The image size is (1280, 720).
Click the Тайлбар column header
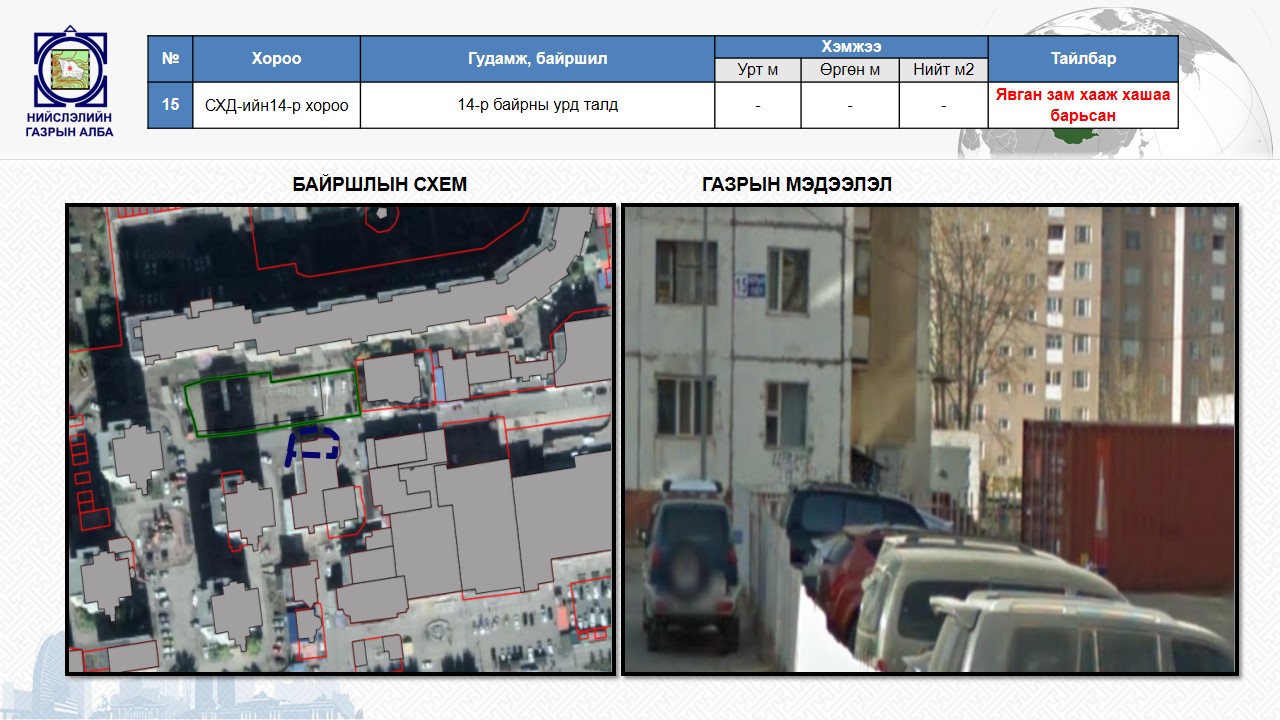pyautogui.click(x=1083, y=59)
